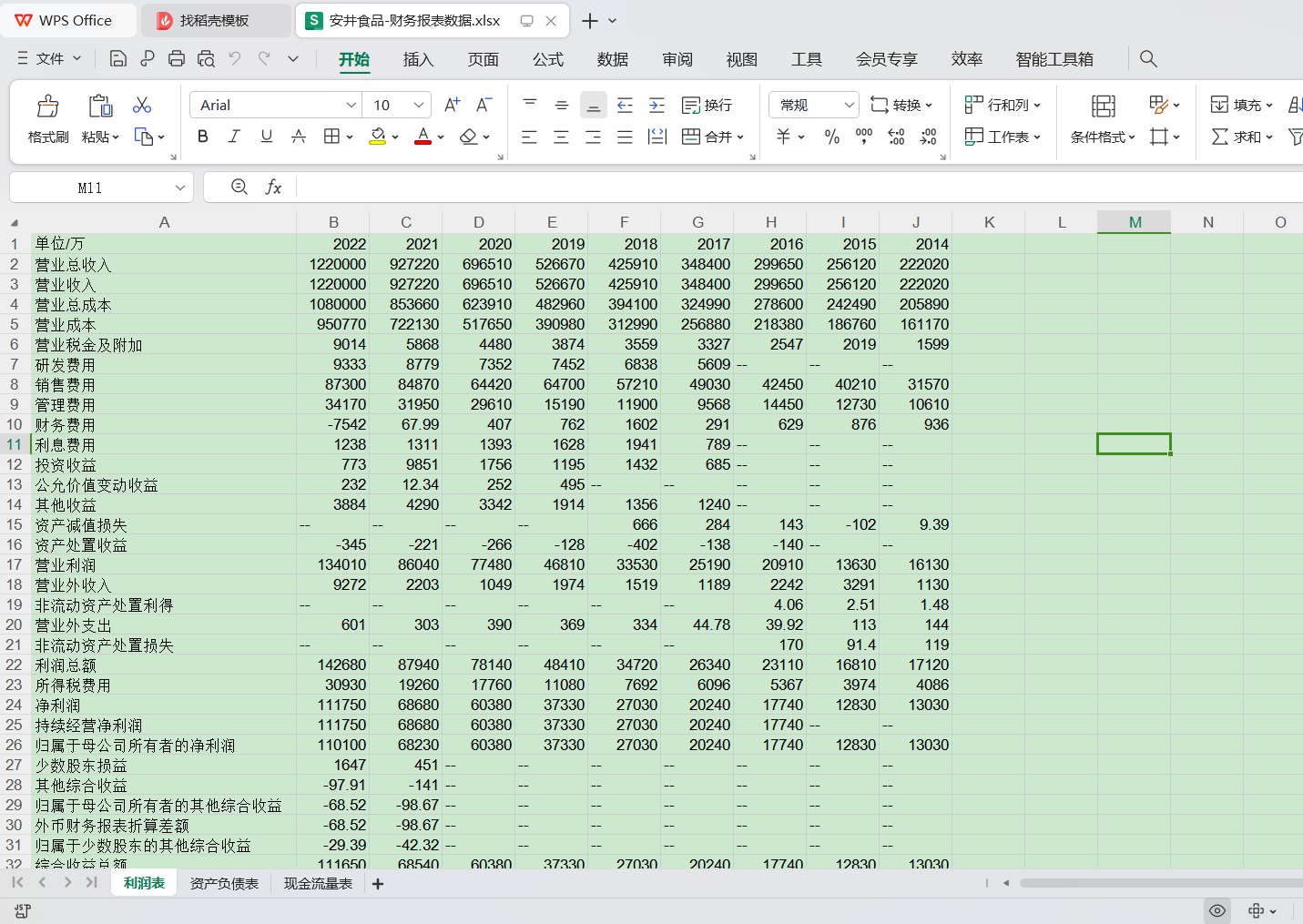Viewport: 1303px width, 924px height.
Task: Click zoom magnifier icon in formula bar
Action: (x=239, y=187)
